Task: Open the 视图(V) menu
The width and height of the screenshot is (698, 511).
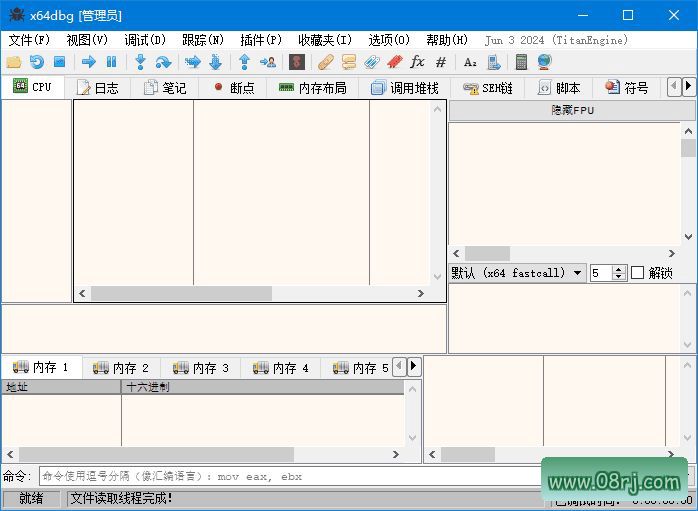Action: [87, 40]
